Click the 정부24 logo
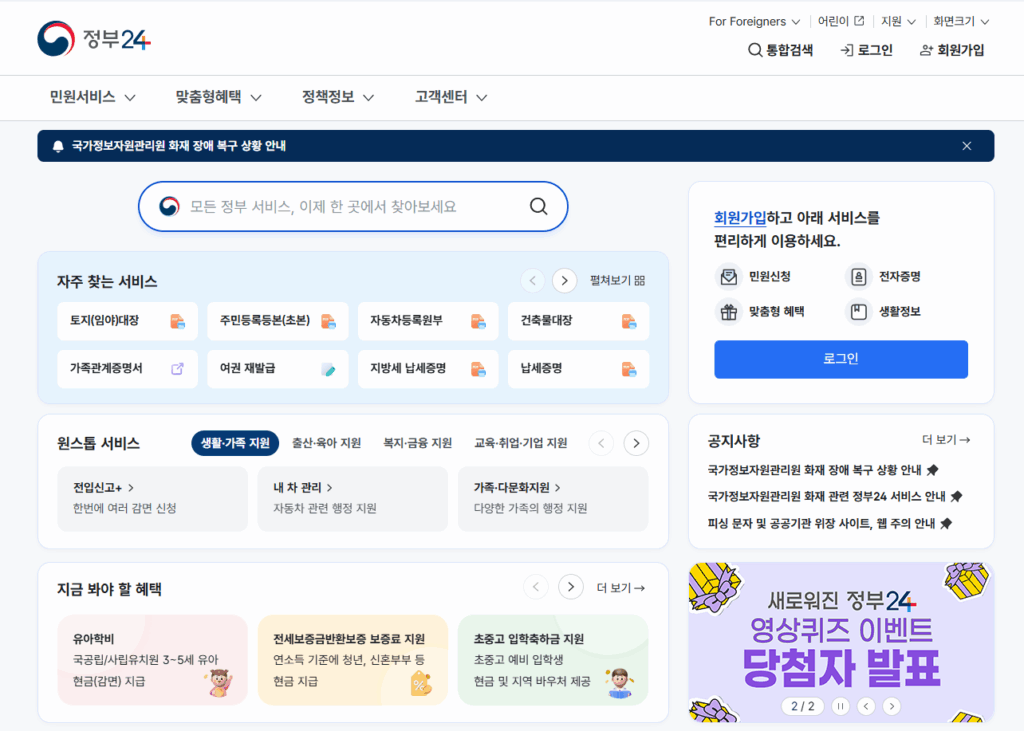1024x731 pixels. [94, 39]
